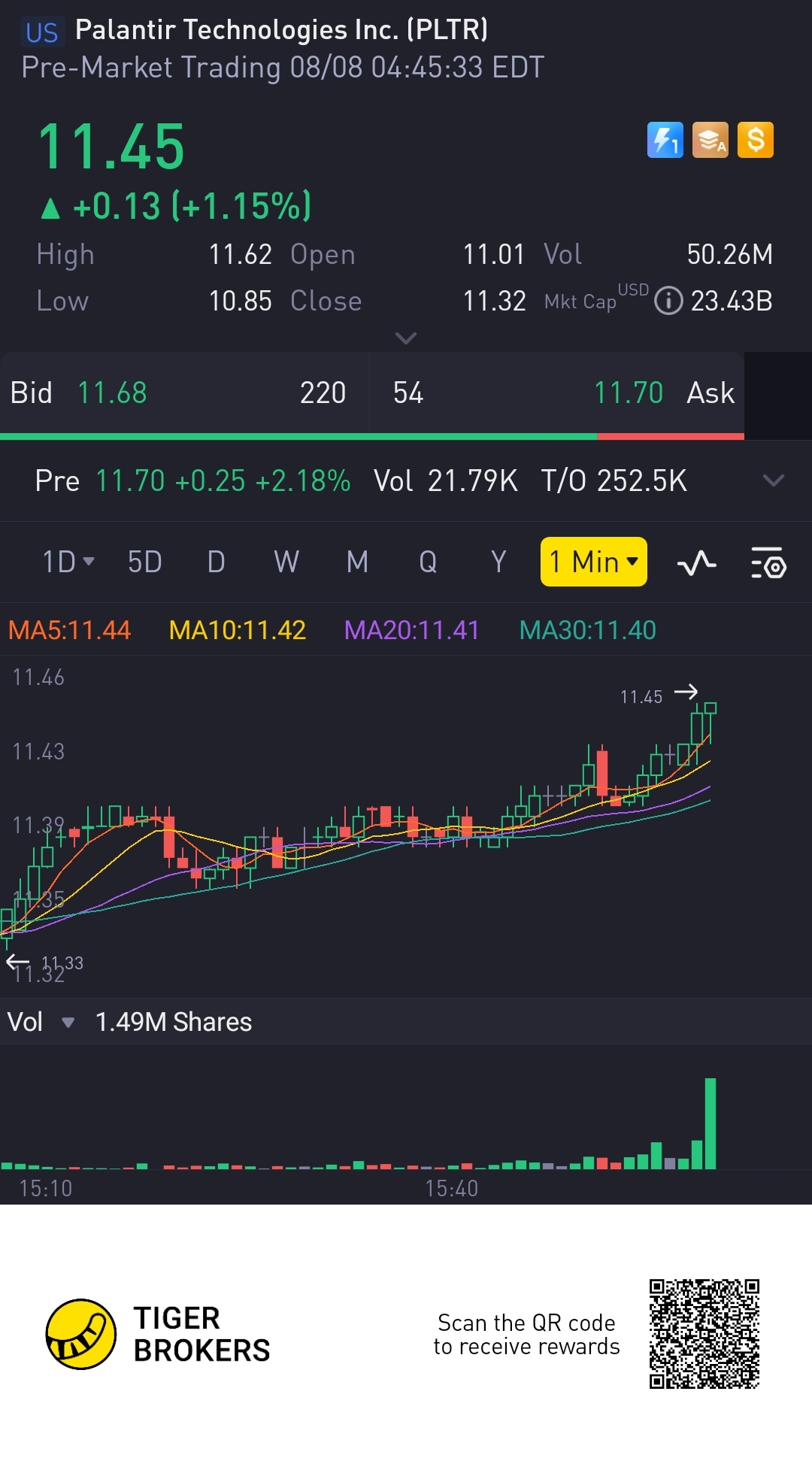Viewport: 812px width, 1464px height.
Task: Switch chart to W weekly tab
Action: (286, 562)
